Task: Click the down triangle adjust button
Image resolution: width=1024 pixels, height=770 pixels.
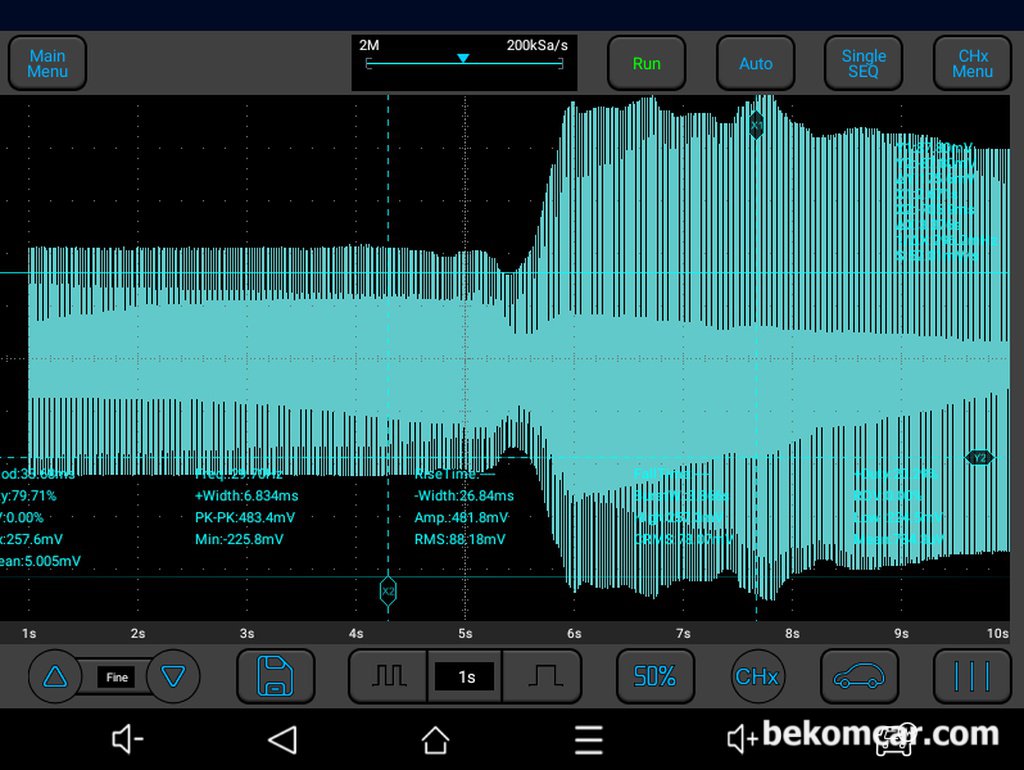Action: coord(173,676)
